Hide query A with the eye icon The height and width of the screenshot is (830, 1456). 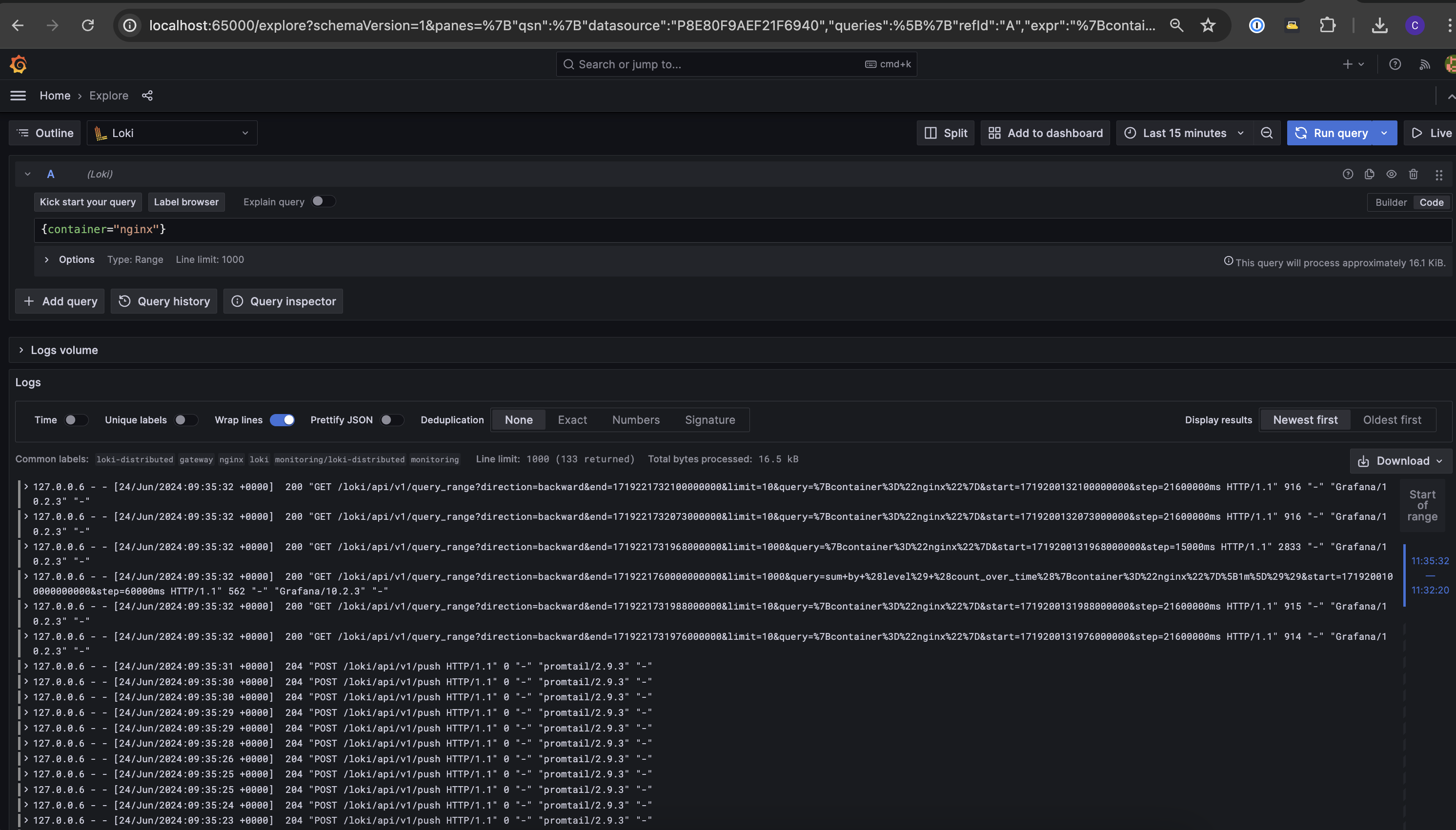click(x=1392, y=175)
